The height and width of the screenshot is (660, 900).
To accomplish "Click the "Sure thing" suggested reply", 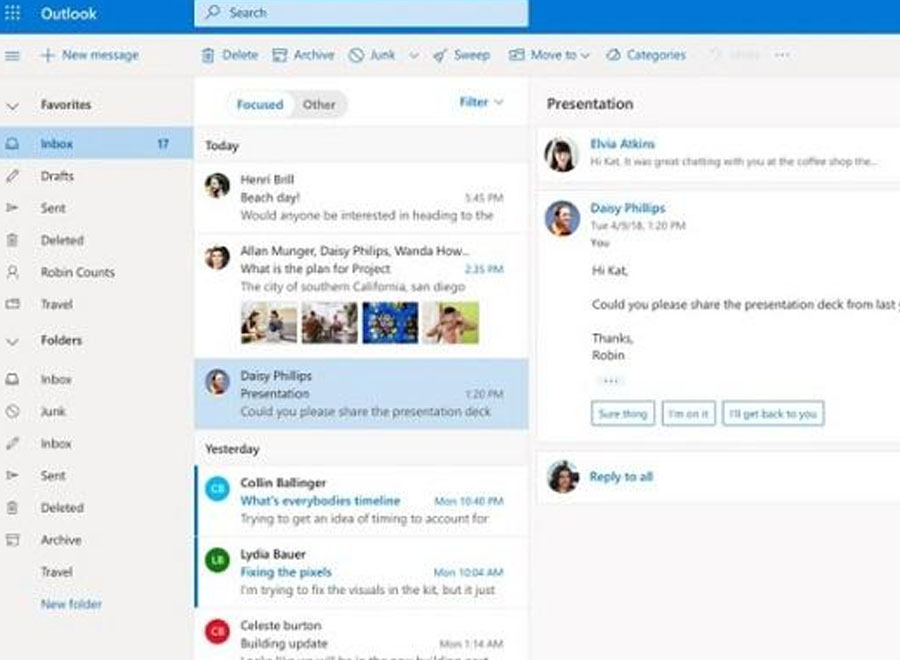I will (622, 414).
